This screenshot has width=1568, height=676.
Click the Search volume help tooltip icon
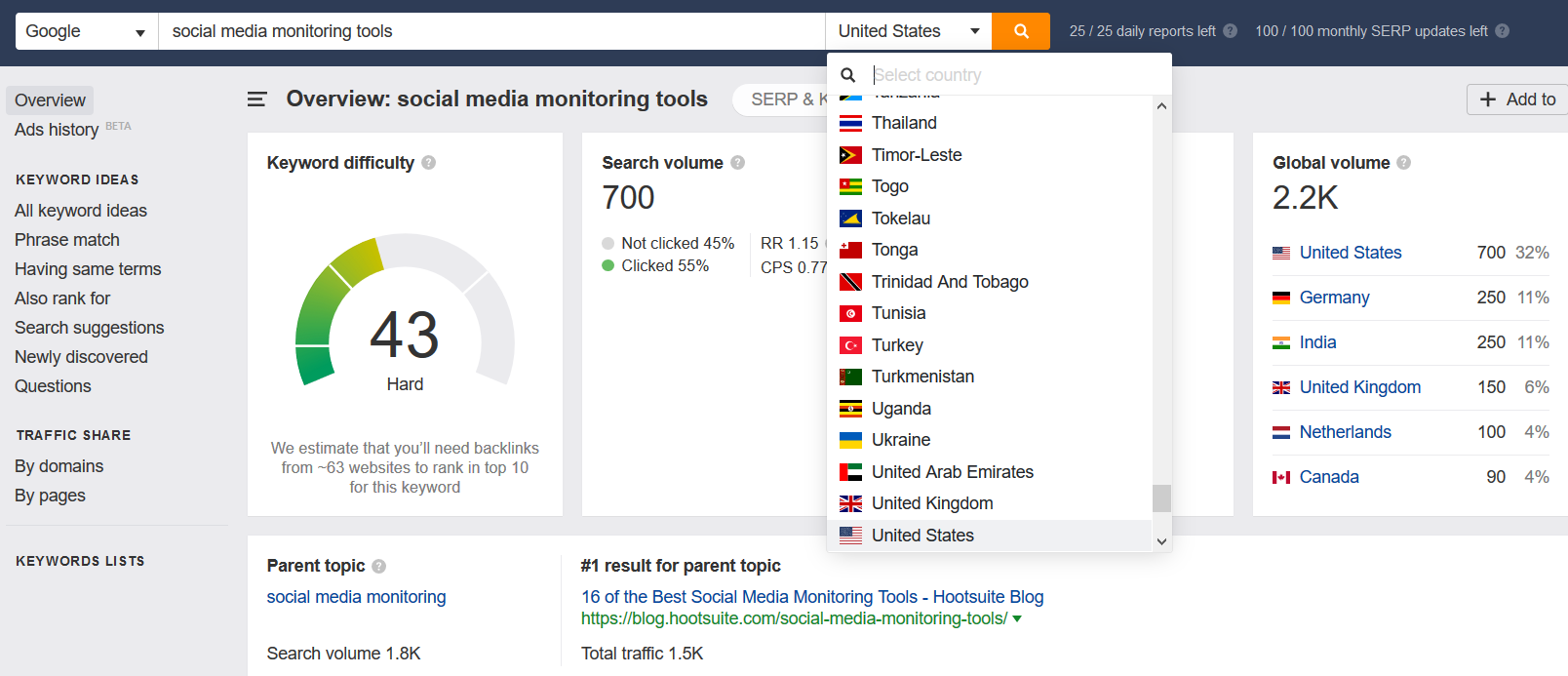pyautogui.click(x=738, y=162)
